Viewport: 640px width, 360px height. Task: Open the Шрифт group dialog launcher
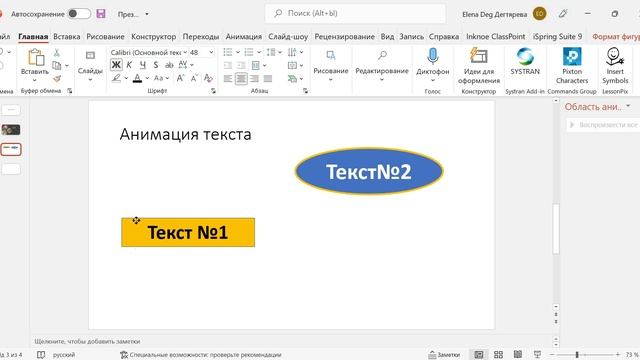pyautogui.click(x=213, y=91)
